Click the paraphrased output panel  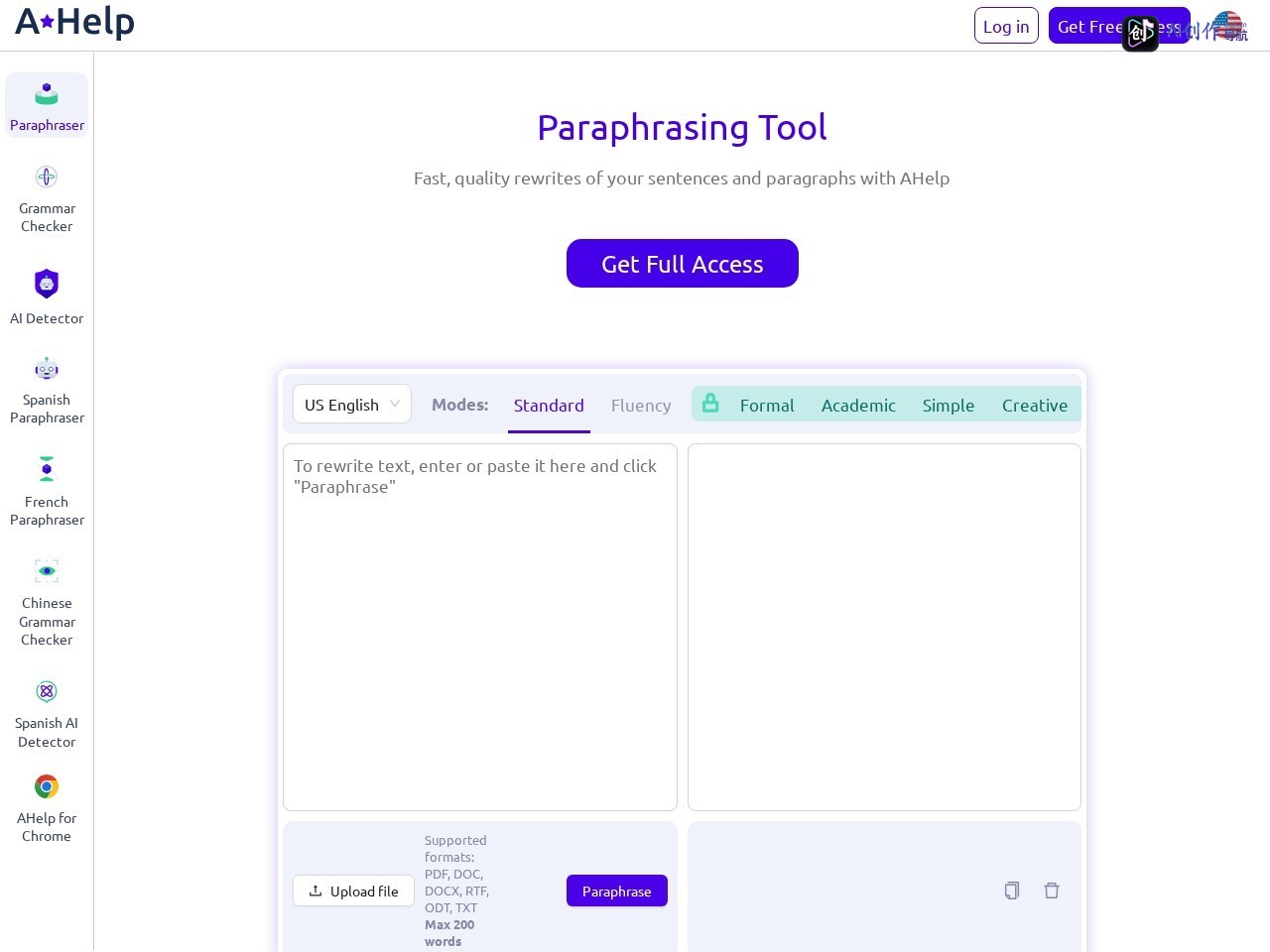884,627
